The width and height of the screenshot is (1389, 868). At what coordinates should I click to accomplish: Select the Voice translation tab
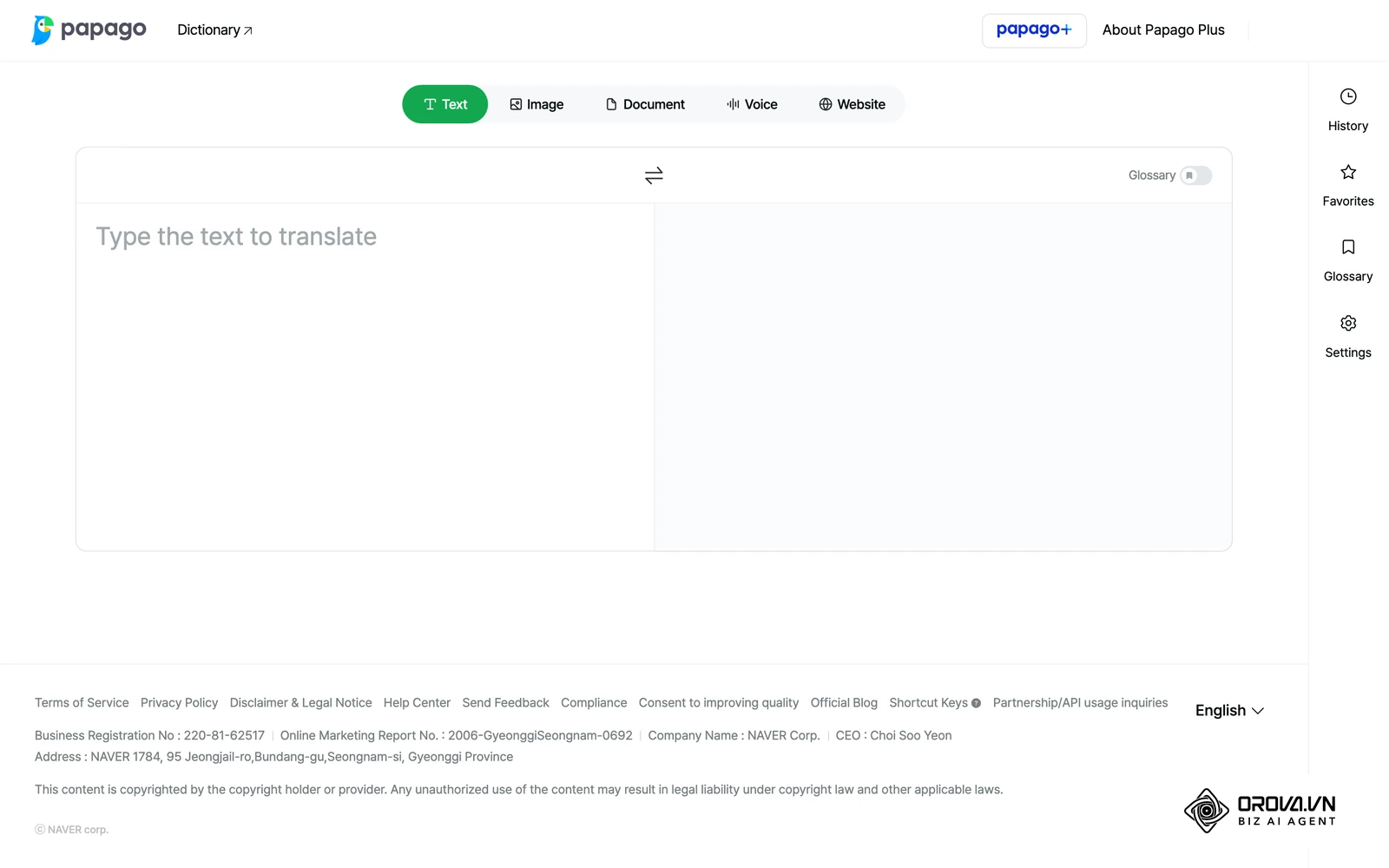[x=752, y=104]
